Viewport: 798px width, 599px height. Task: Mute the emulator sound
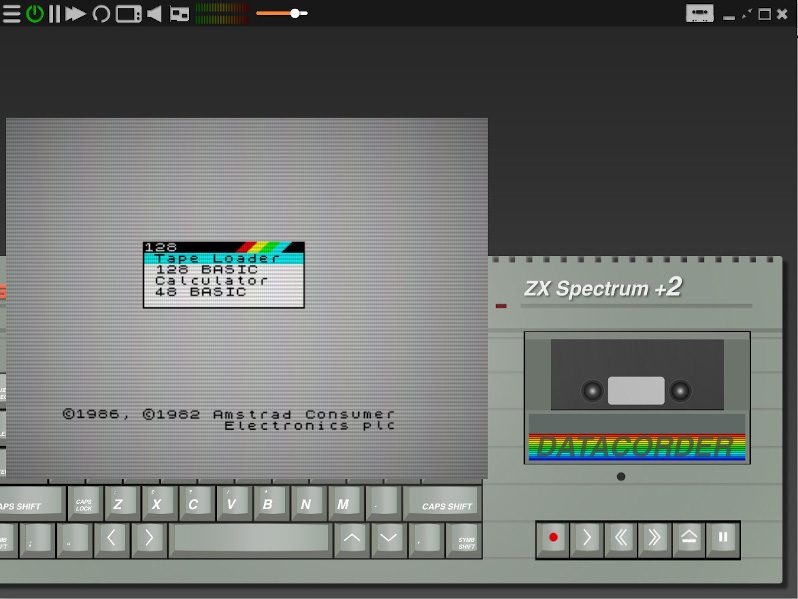tap(154, 14)
